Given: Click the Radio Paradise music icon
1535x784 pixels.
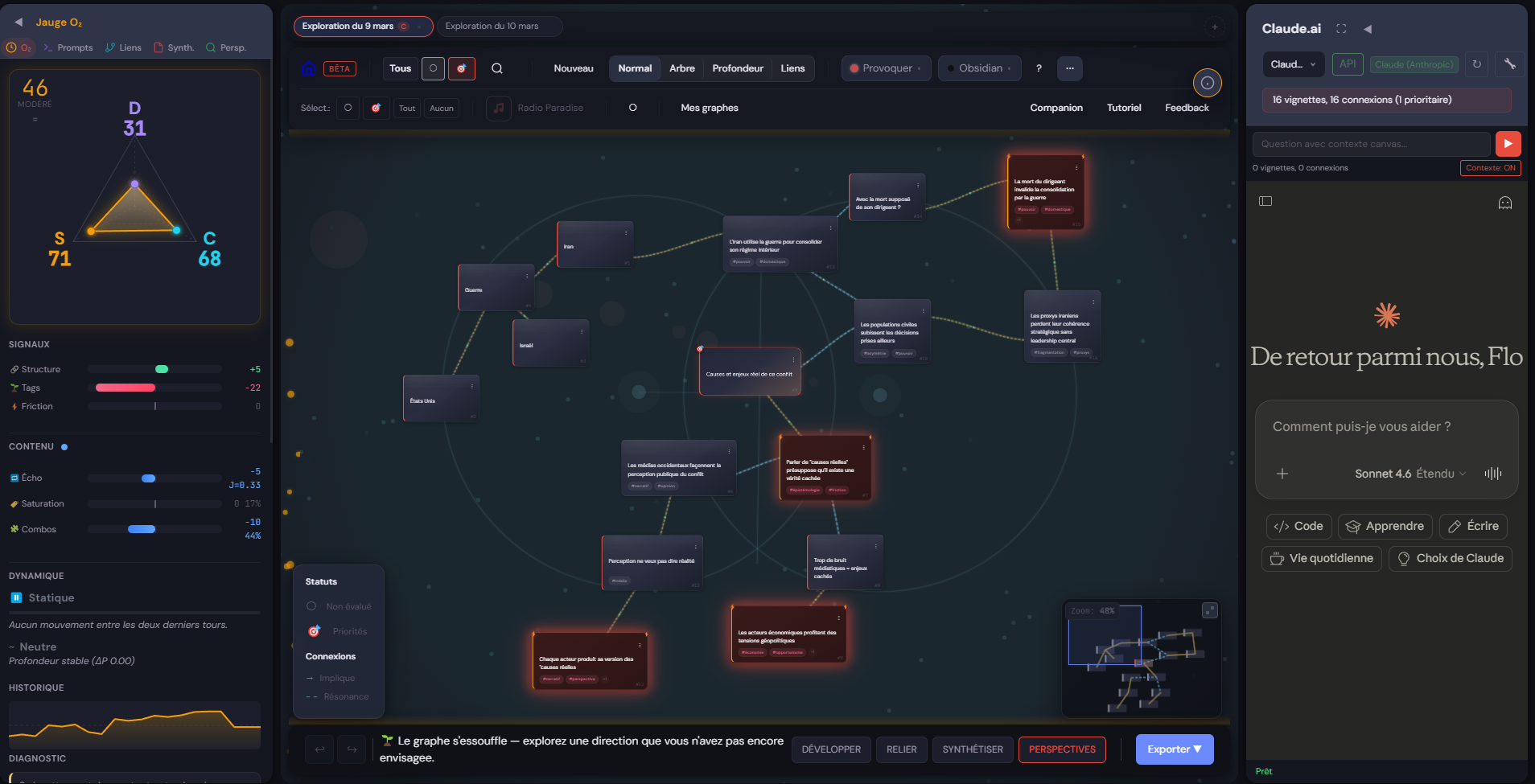Looking at the screenshot, I should click(x=499, y=108).
